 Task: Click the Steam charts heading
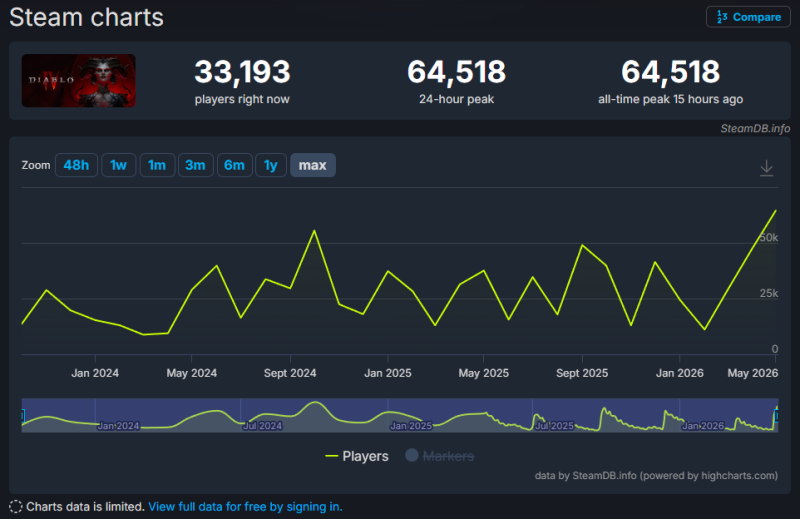[86, 17]
